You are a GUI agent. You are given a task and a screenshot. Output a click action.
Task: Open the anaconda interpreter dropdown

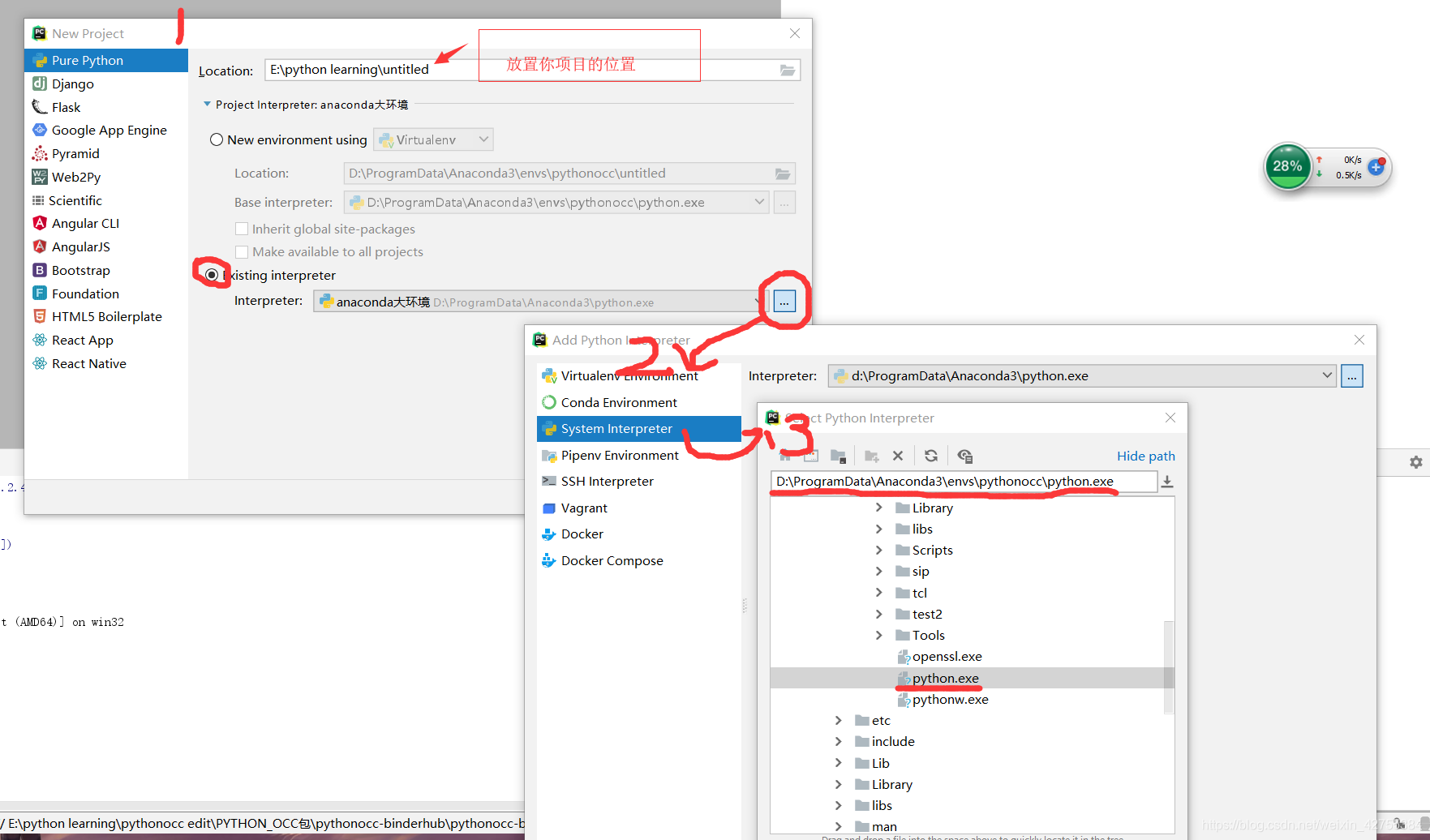click(540, 302)
